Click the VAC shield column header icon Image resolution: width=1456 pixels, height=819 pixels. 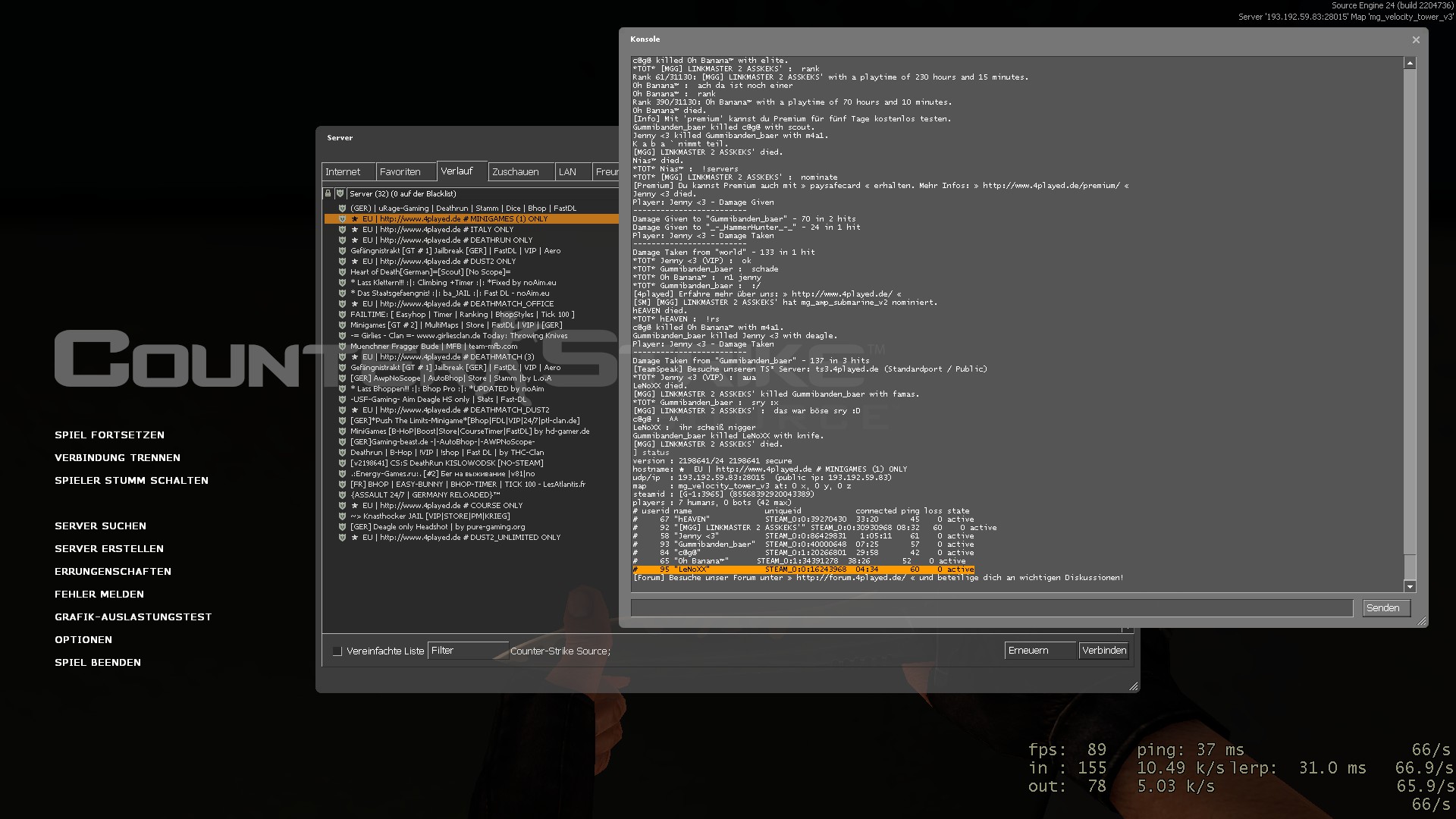340,193
